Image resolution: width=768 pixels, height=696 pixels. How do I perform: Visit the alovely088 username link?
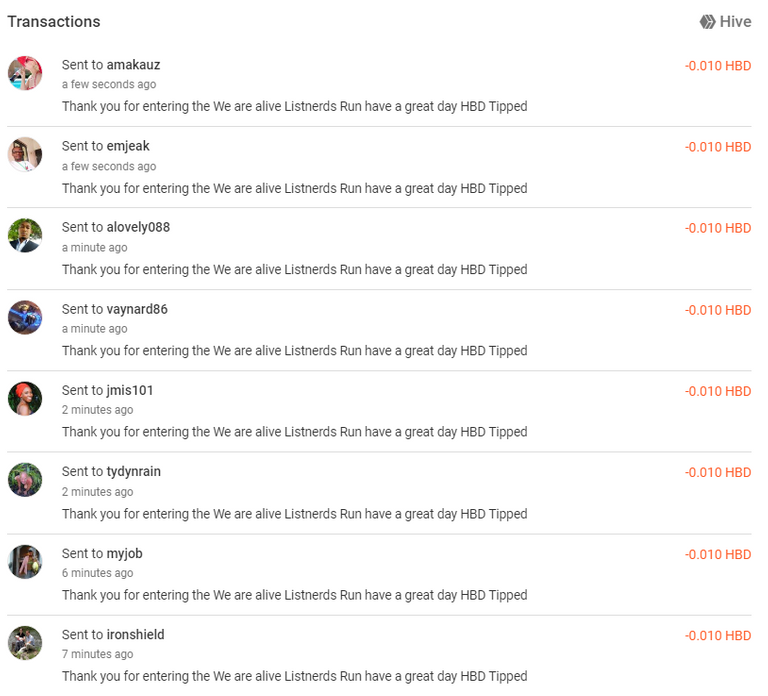click(x=138, y=227)
